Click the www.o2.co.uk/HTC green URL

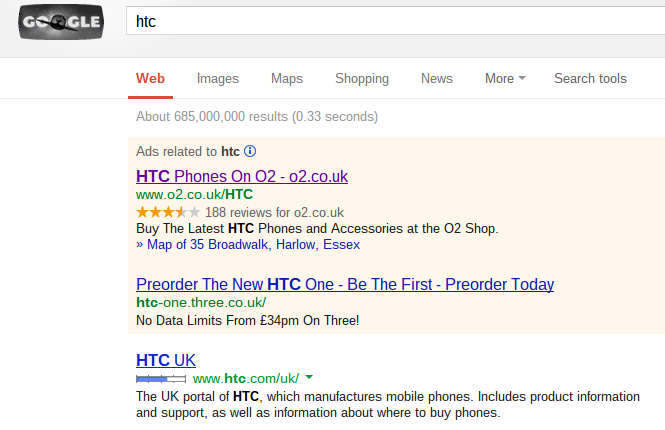(194, 194)
